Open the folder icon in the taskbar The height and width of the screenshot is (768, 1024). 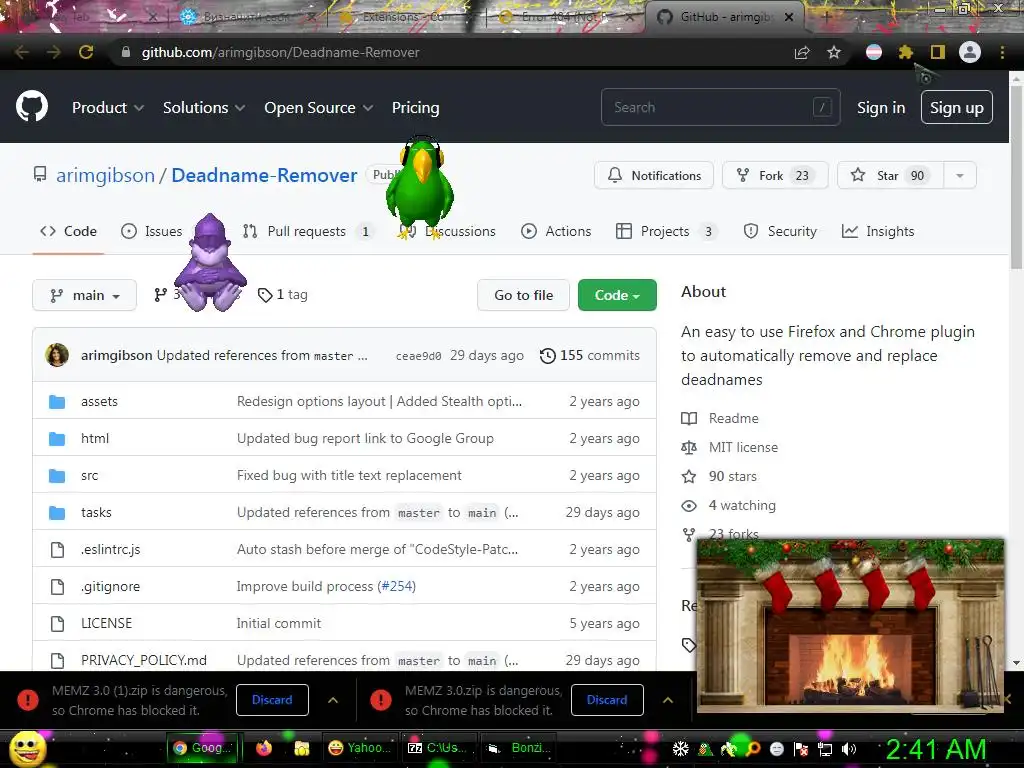301,748
